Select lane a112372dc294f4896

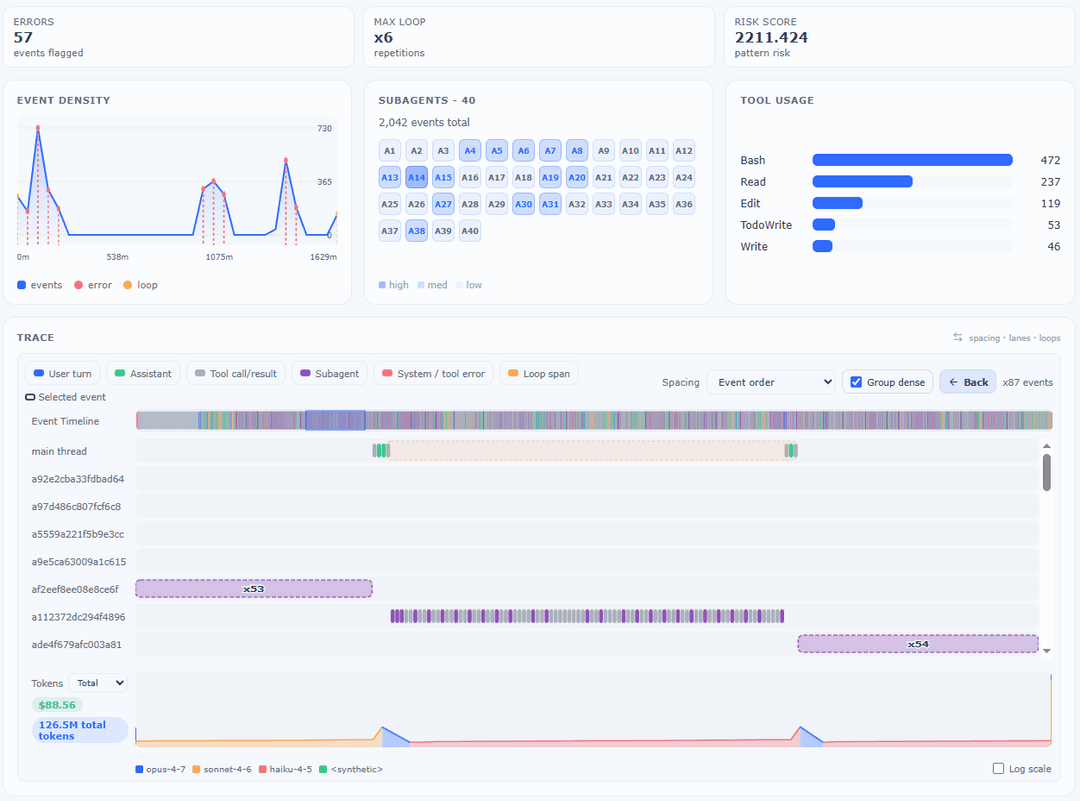(79, 617)
